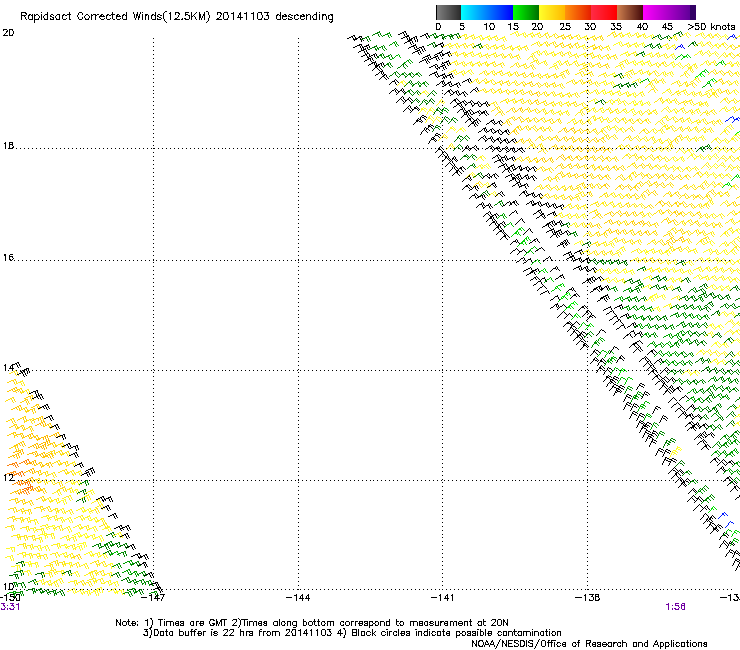Click the longitude label '-138'
740x650 pixels.
pos(588,598)
